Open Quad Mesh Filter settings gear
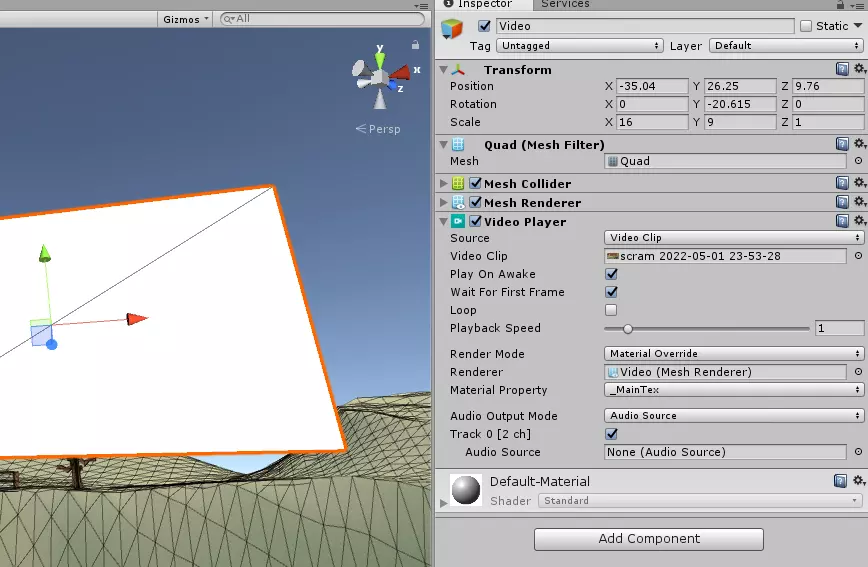 pyautogui.click(x=859, y=144)
